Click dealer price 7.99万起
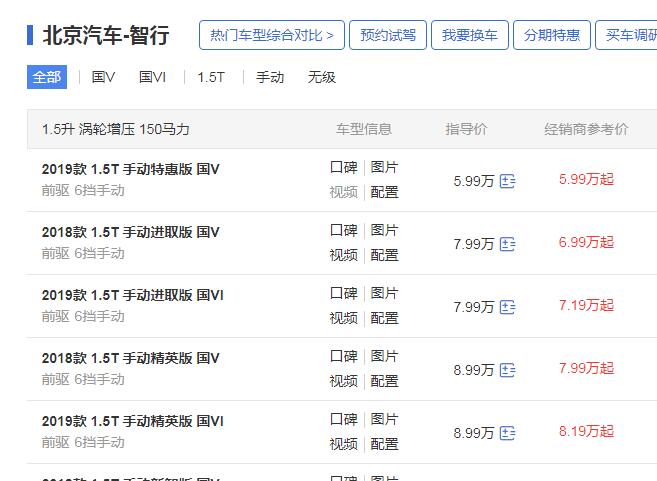Viewport: 657px width, 481px height. click(x=586, y=368)
